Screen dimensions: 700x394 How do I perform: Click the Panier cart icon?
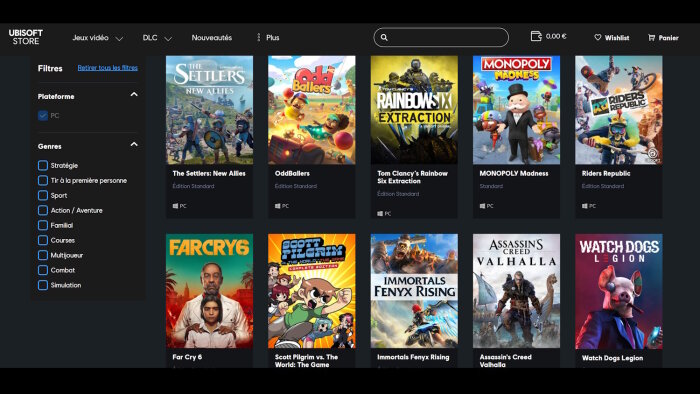point(651,37)
